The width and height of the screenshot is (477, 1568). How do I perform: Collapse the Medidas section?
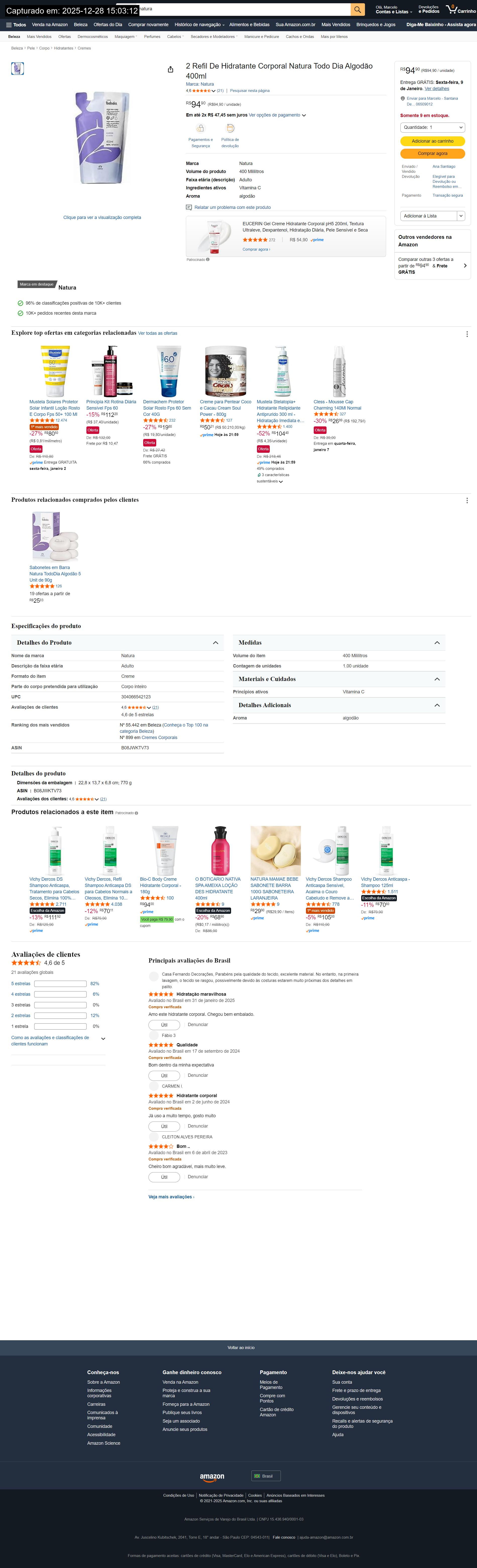tap(437, 643)
